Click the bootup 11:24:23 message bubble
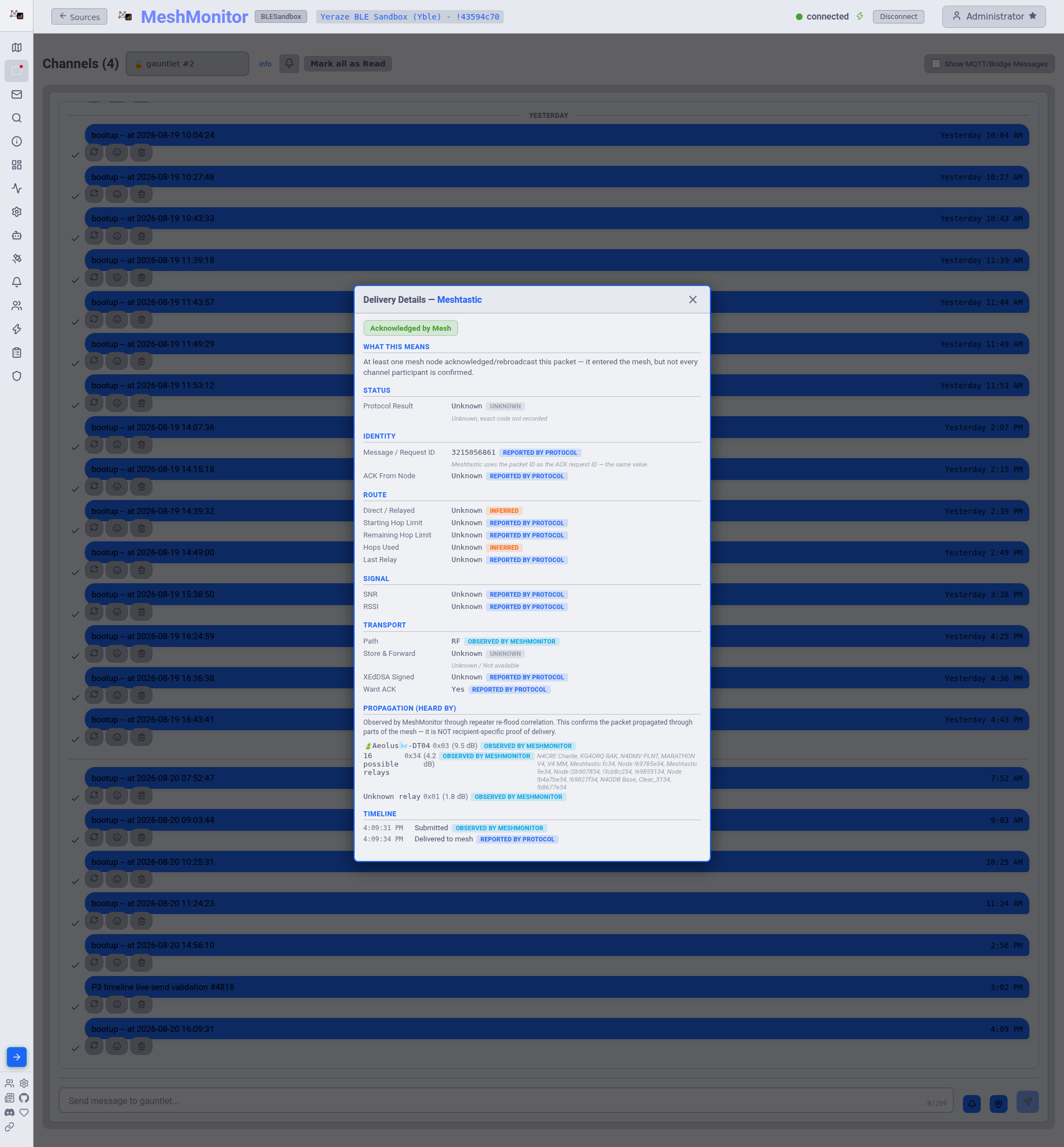Viewport: 1064px width, 1147px height. pyautogui.click(x=557, y=903)
